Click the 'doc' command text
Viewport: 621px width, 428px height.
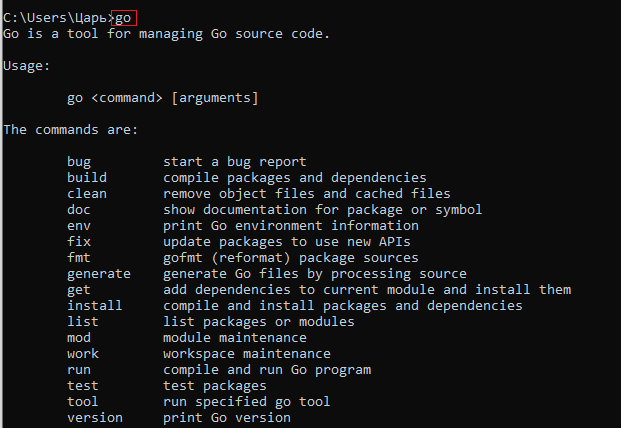click(79, 209)
